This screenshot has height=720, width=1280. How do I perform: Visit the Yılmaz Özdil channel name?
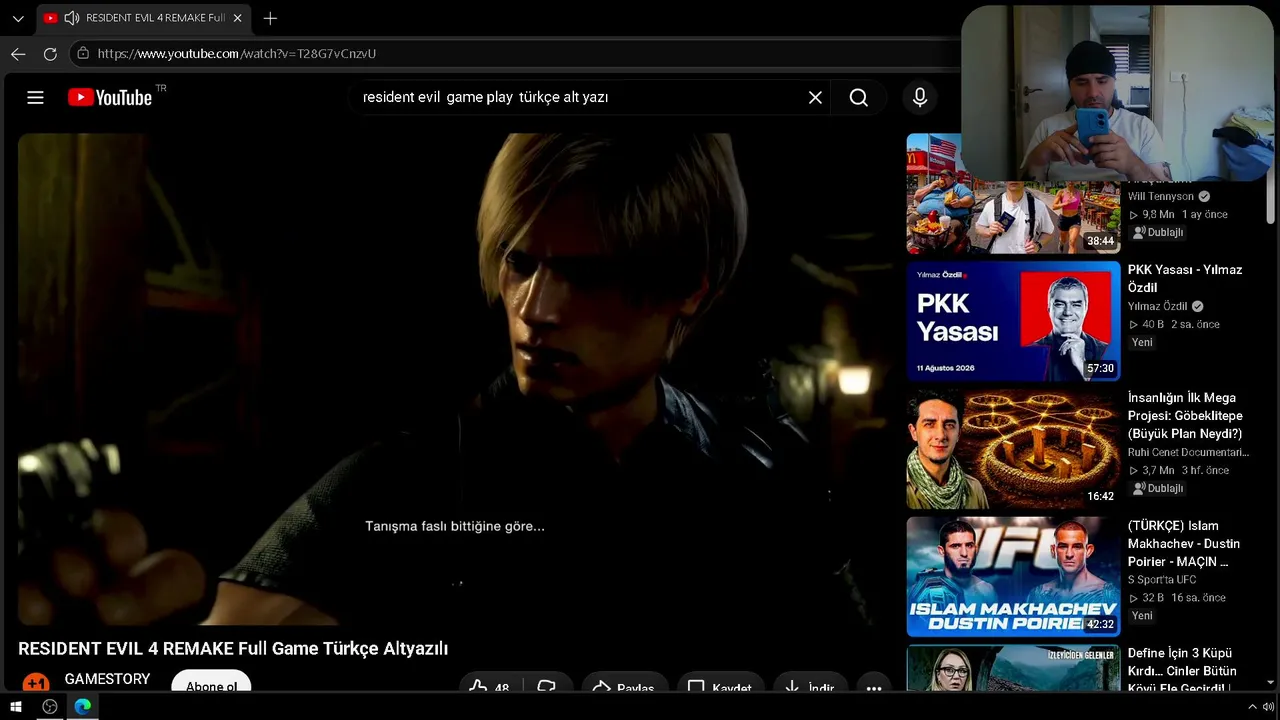1158,306
